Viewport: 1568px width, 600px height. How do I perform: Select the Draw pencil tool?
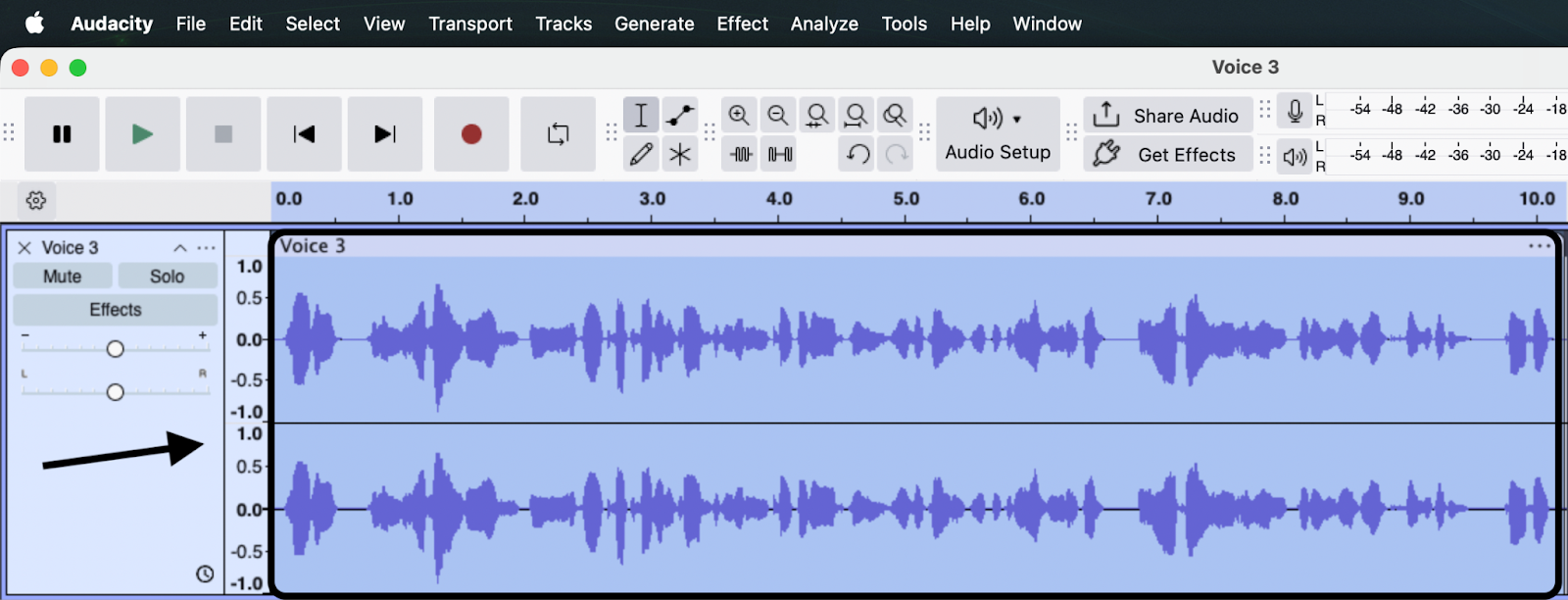(x=641, y=154)
